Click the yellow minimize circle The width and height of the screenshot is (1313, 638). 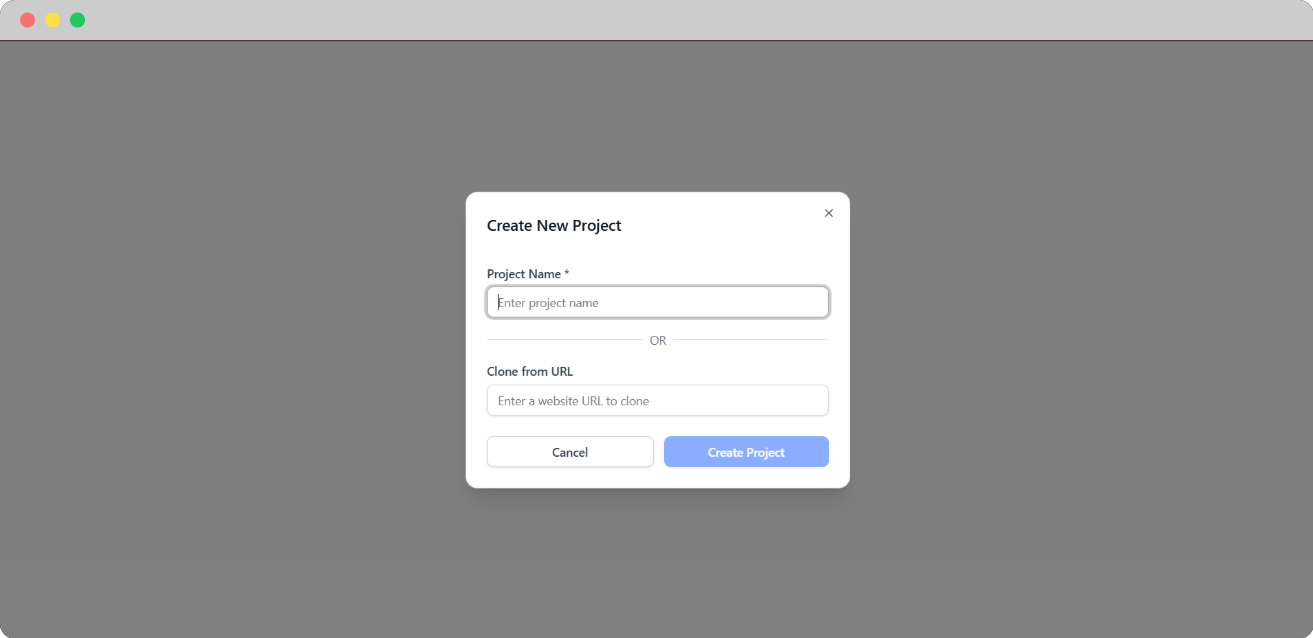(x=51, y=19)
